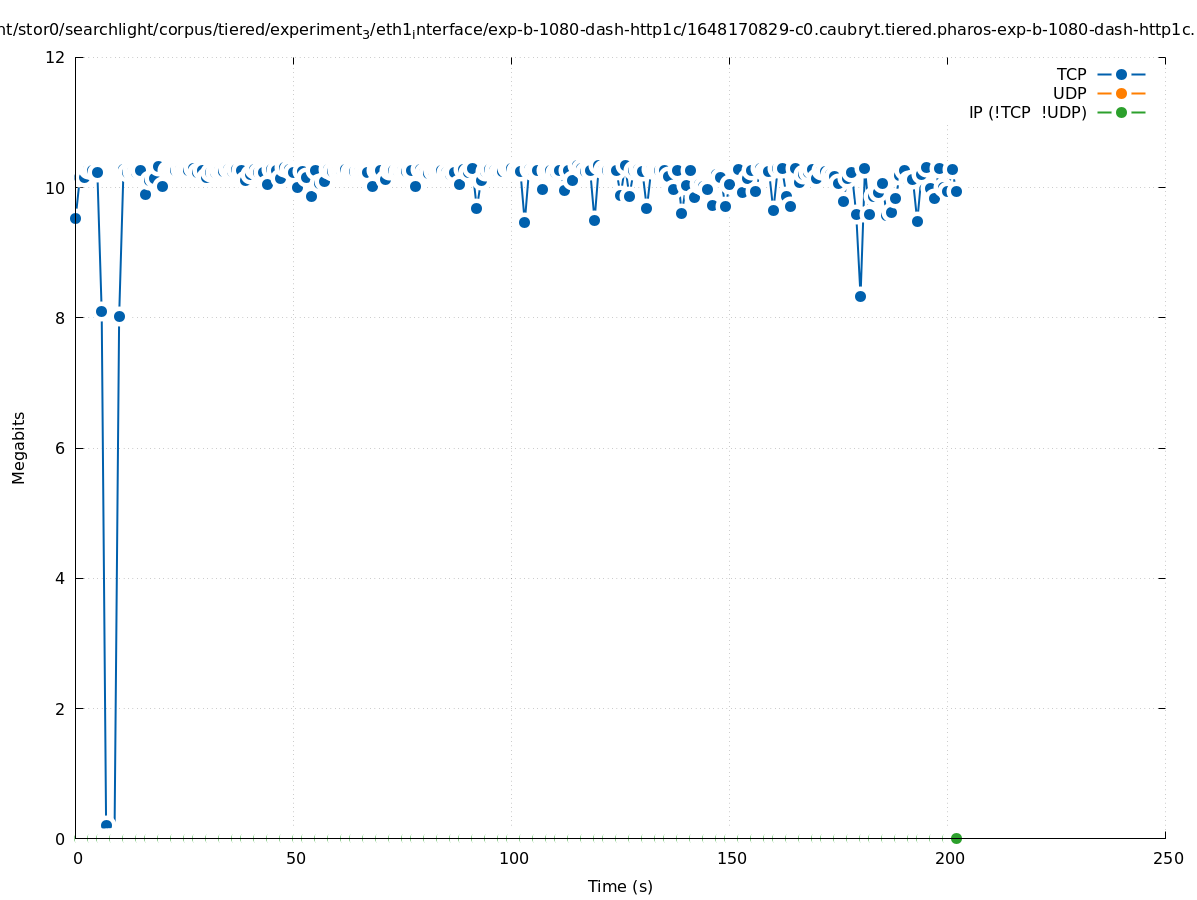Screen dimensions: 1197x900
Task: Click the green IP legend marker
Action: (1121, 112)
